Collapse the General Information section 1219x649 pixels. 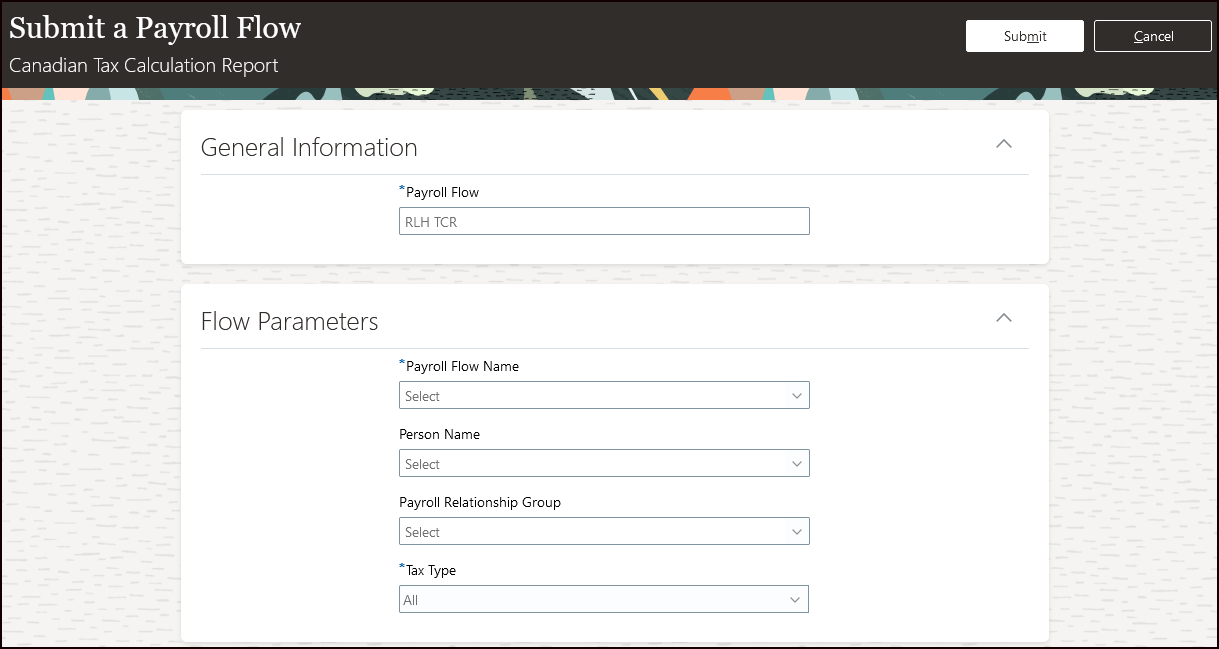pos(1004,144)
